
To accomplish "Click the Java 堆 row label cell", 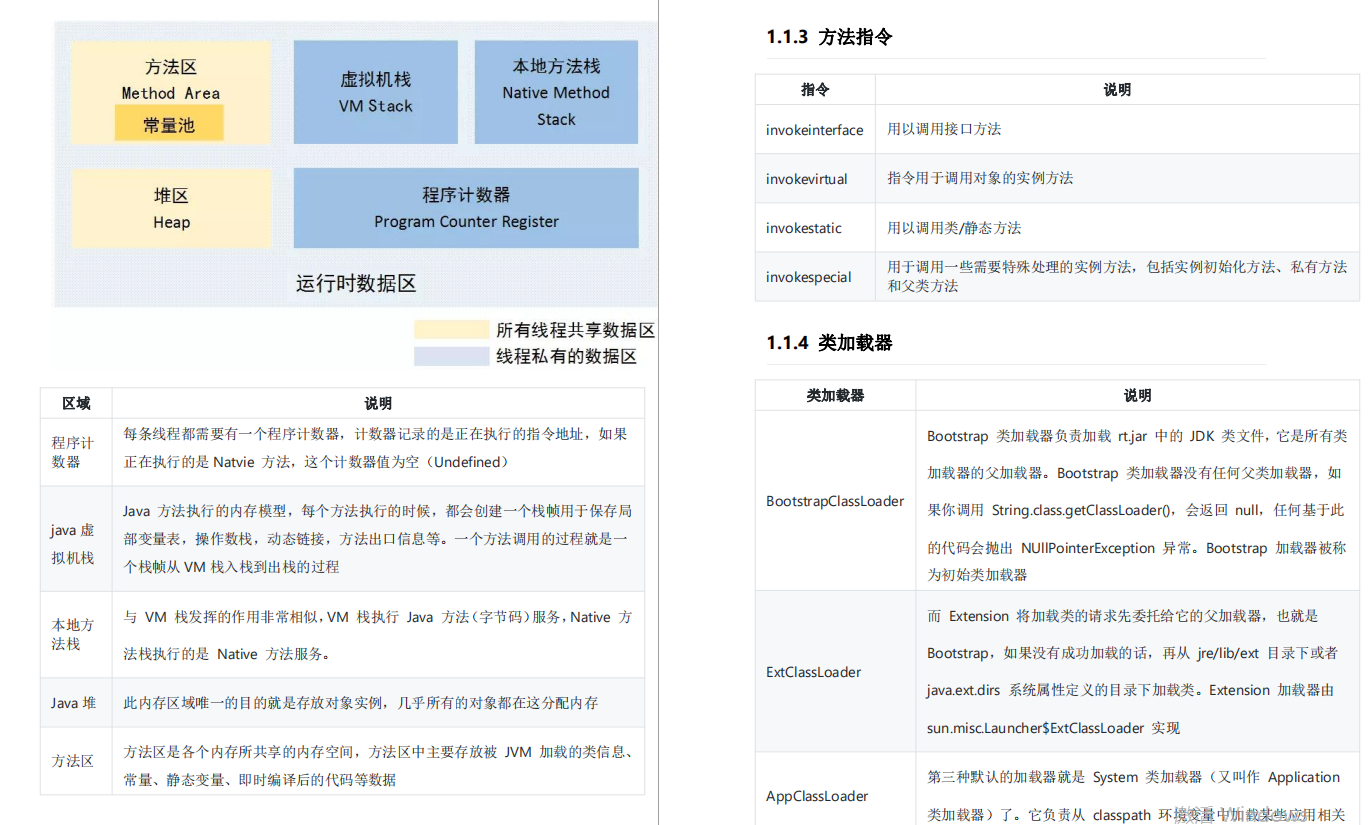I will click(x=76, y=703).
